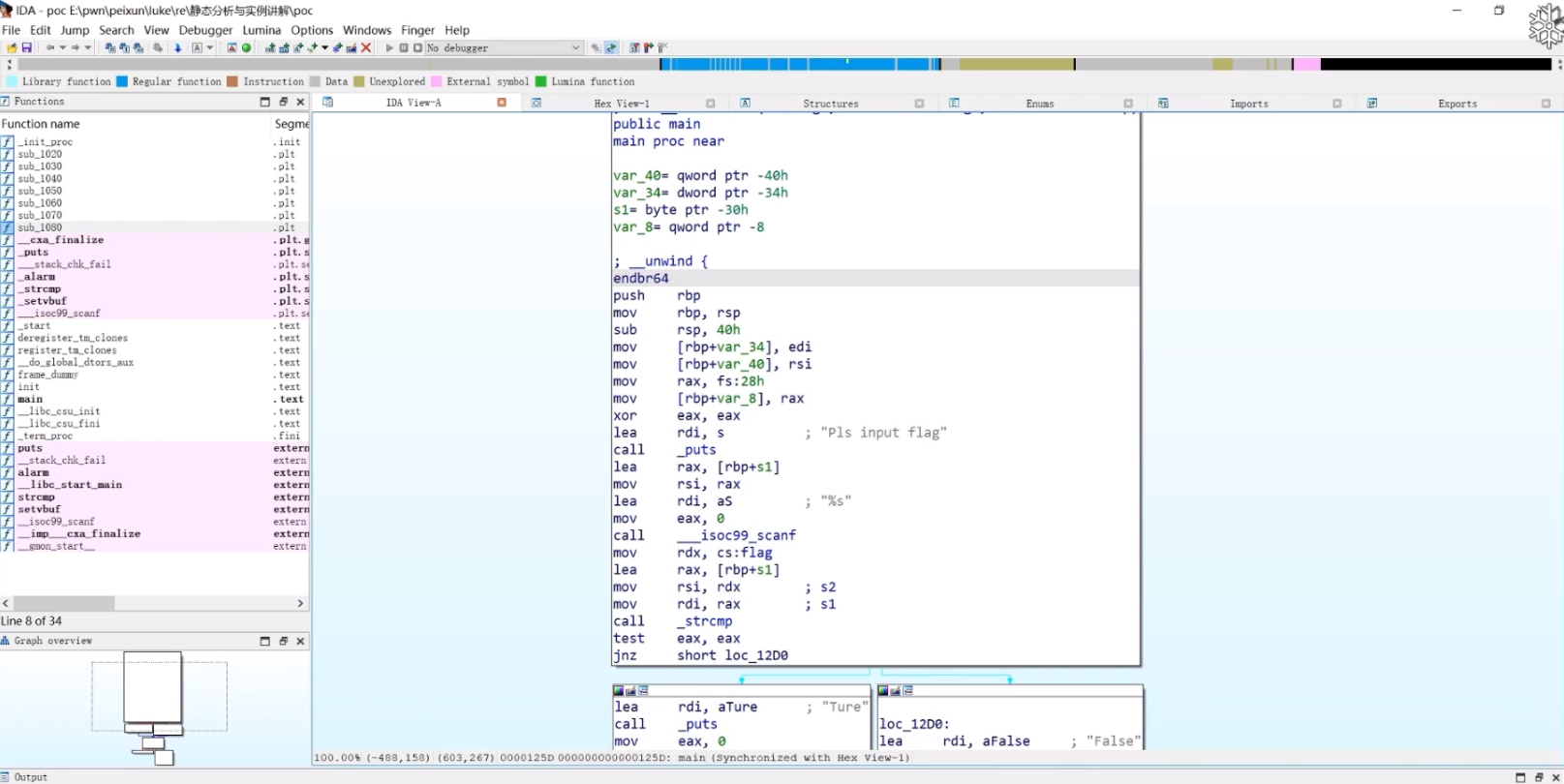Click the blue down arrow toolbar icon
This screenshot has height=784, width=1564.
(x=177, y=47)
